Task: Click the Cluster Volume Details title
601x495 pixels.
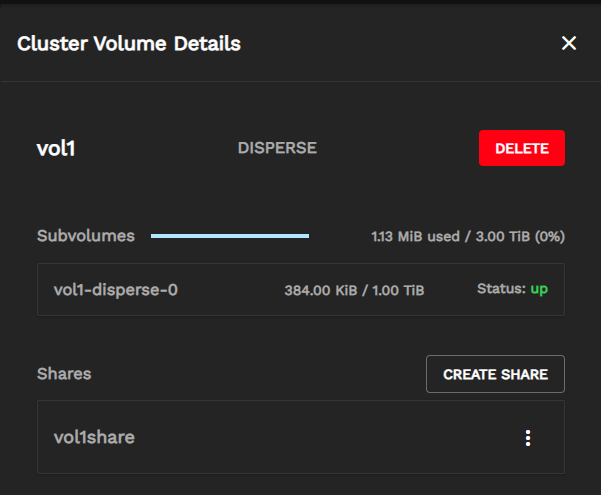Action: pos(129,43)
